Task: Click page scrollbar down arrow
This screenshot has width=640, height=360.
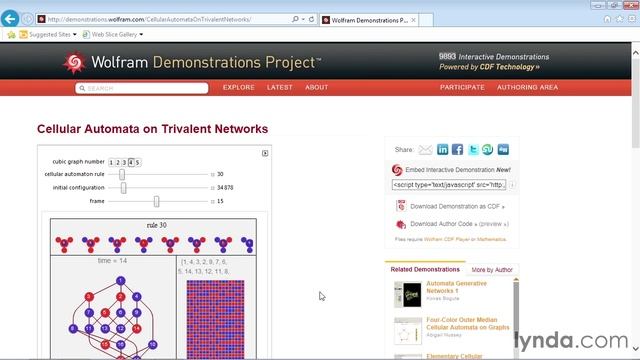Action: pyautogui.click(x=636, y=349)
